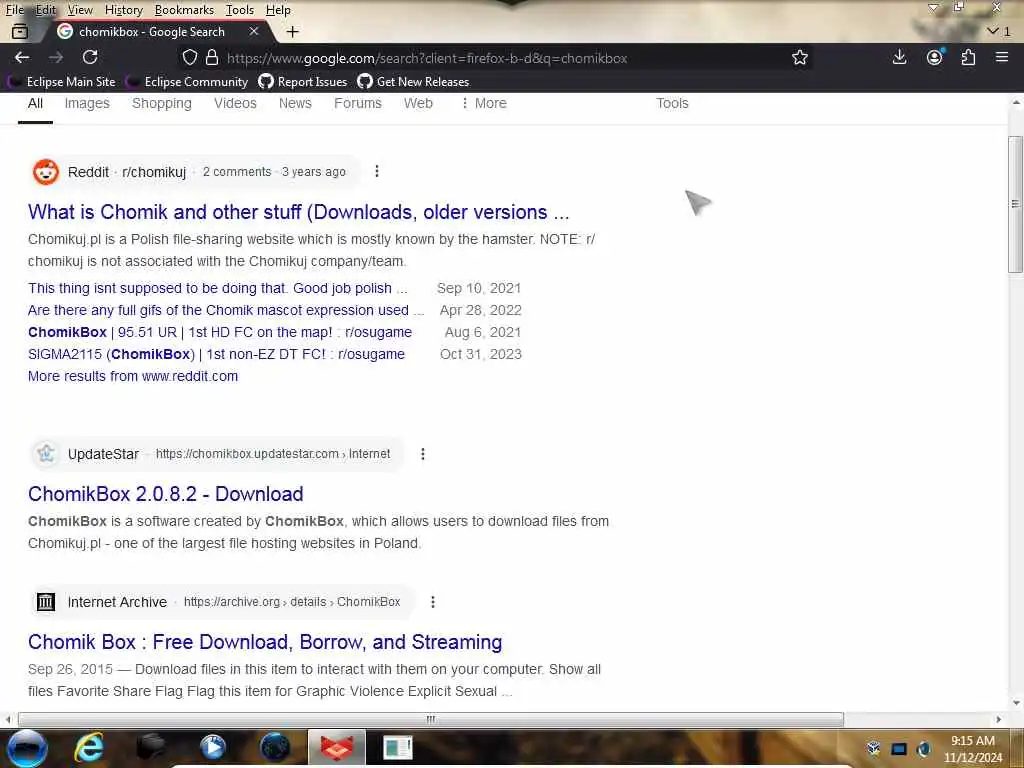
Task: Open ChomikBox 2.0.8.2 - Download result
Action: [166, 494]
